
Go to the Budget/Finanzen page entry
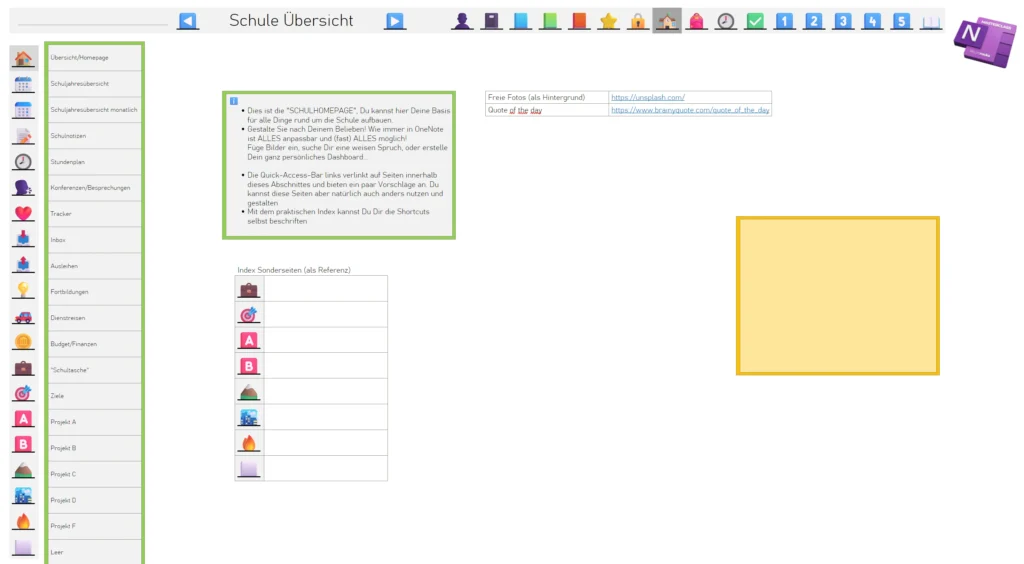pyautogui.click(x=93, y=344)
